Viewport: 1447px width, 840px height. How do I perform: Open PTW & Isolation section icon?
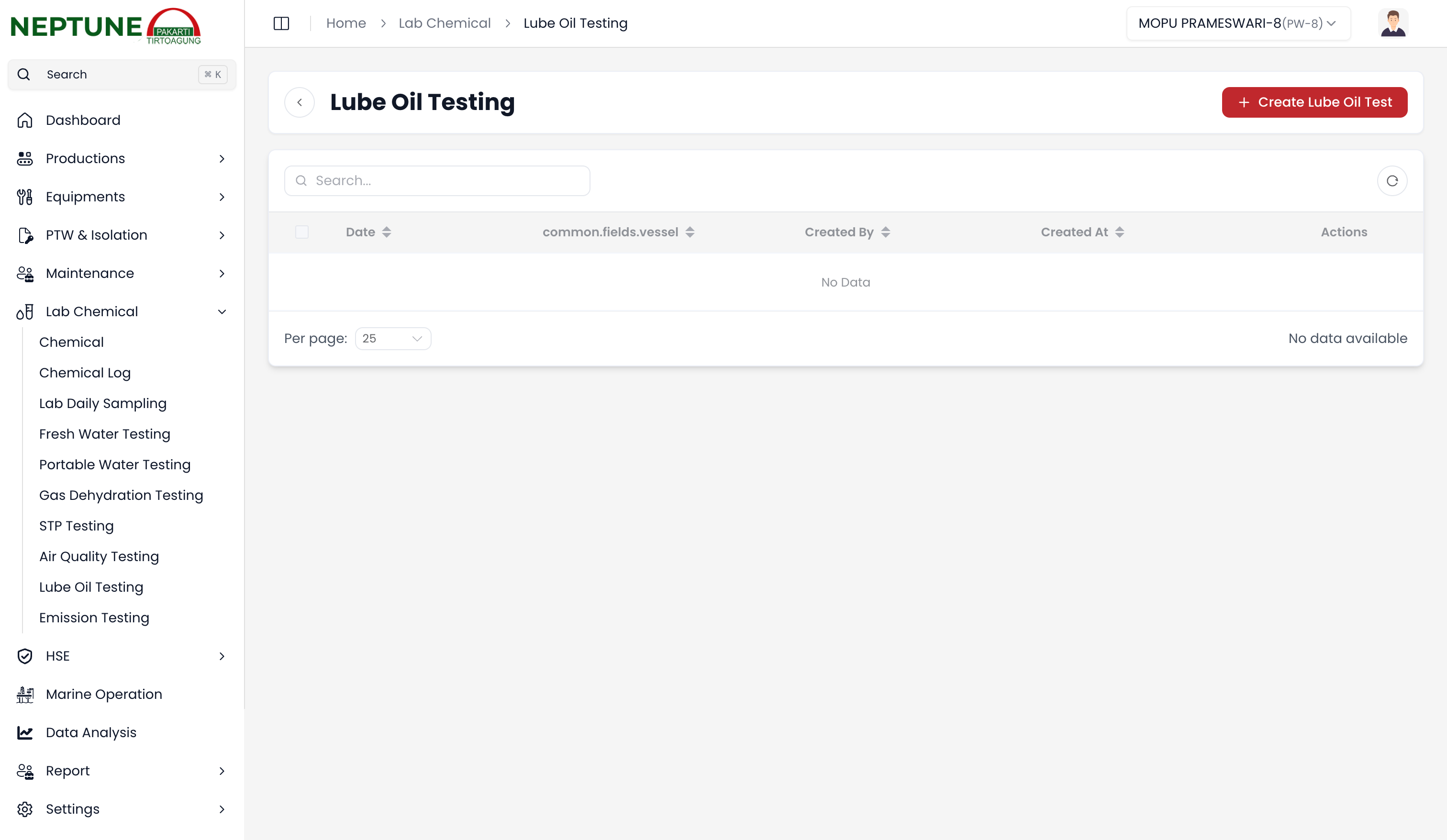[25, 235]
